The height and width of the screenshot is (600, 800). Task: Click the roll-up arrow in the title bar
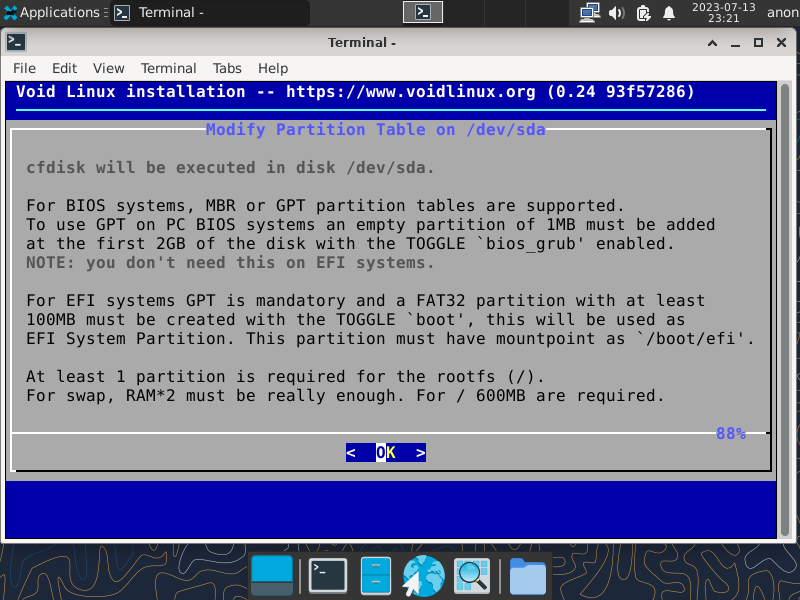[x=712, y=43]
